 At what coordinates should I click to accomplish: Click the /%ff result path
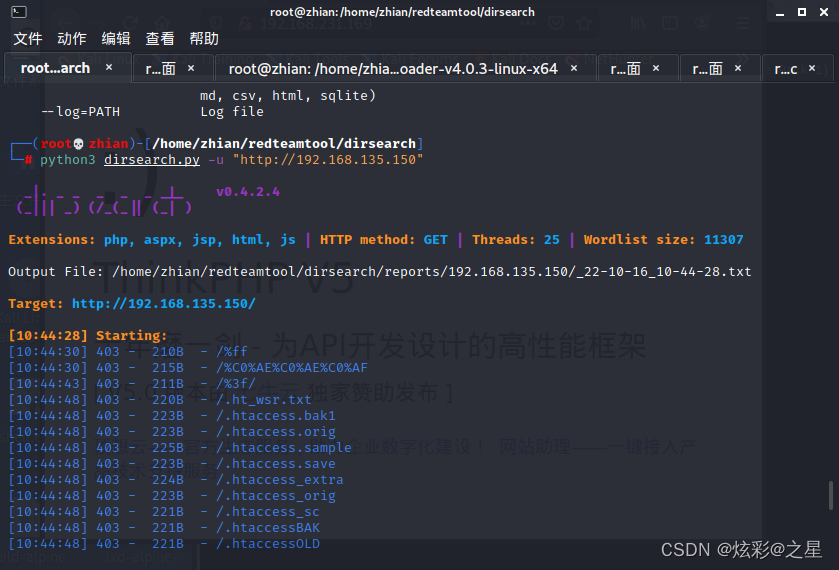tap(232, 352)
